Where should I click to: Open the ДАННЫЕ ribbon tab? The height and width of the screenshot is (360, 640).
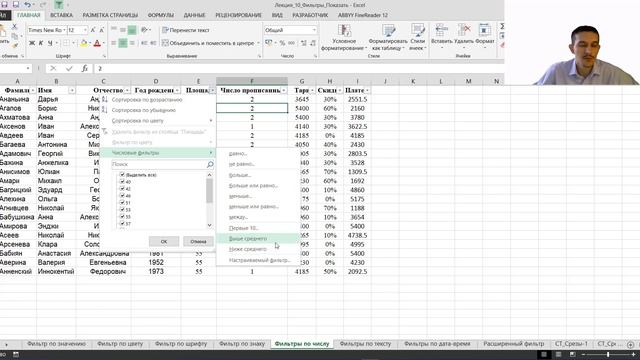pos(194,15)
